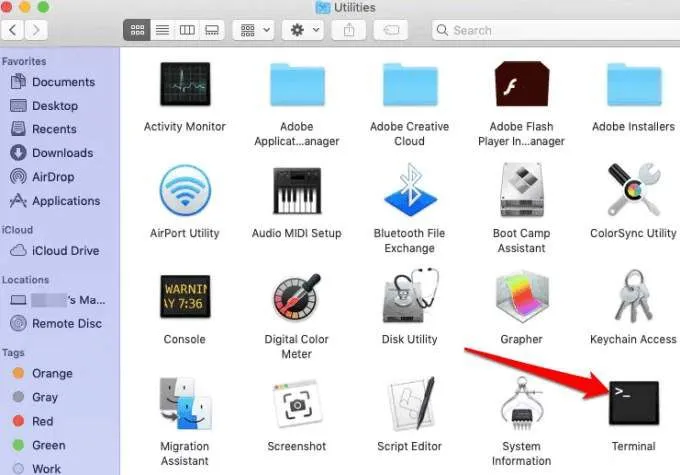This screenshot has height=475, width=680.
Task: Click the iCloud section header
Action: 17,229
